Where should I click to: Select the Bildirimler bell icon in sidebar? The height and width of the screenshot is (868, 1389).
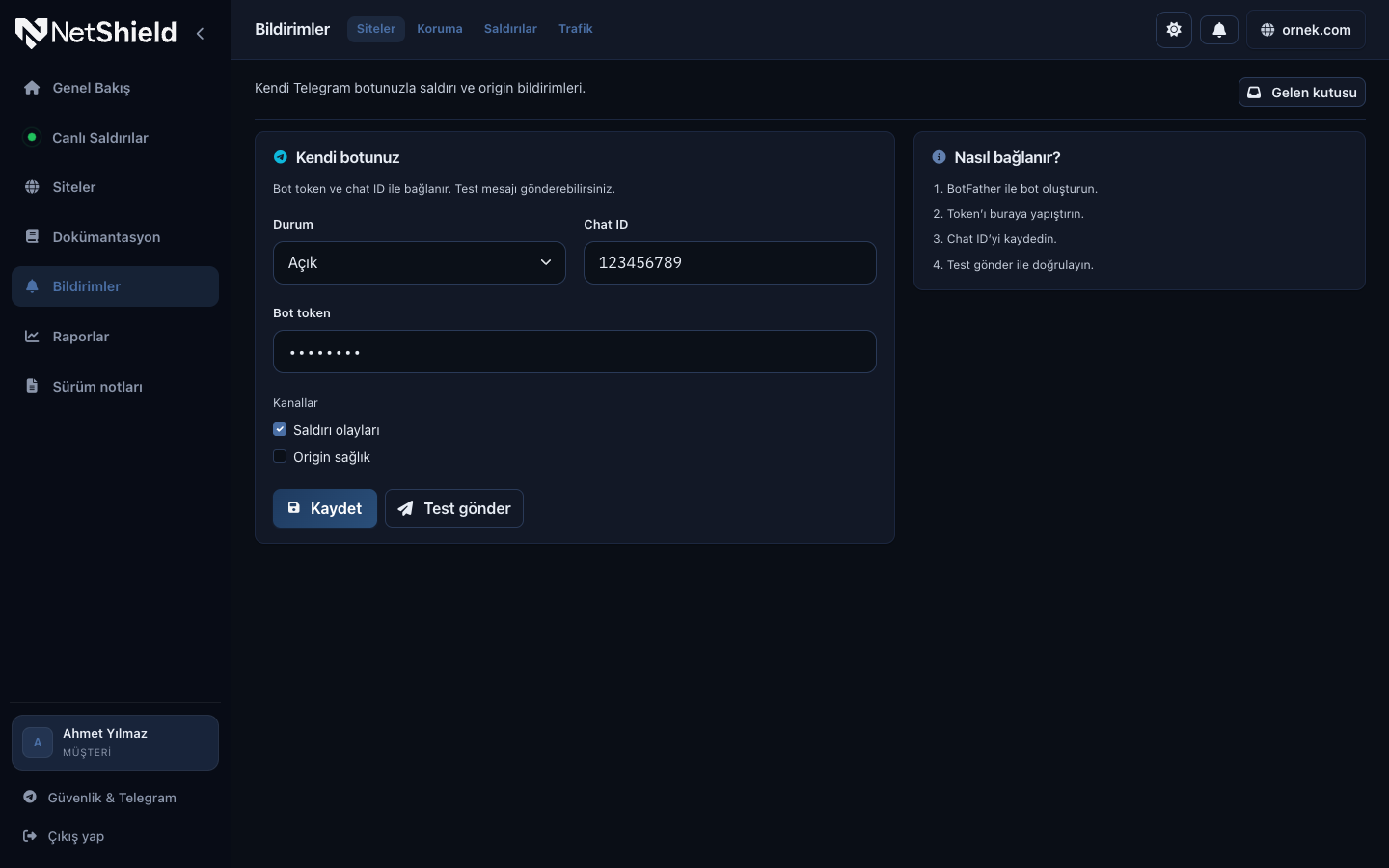coord(32,286)
